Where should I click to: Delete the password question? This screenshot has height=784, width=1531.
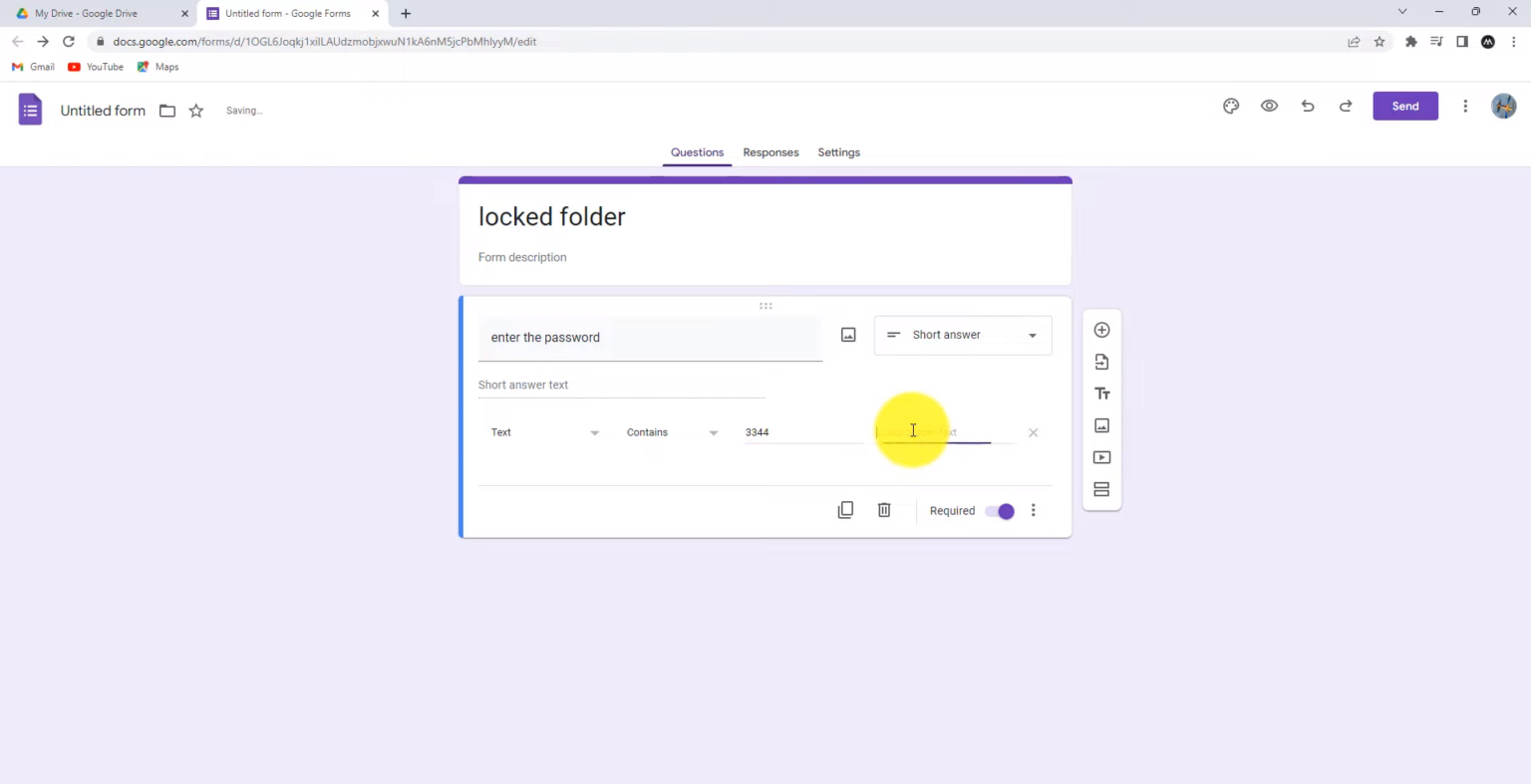[884, 510]
